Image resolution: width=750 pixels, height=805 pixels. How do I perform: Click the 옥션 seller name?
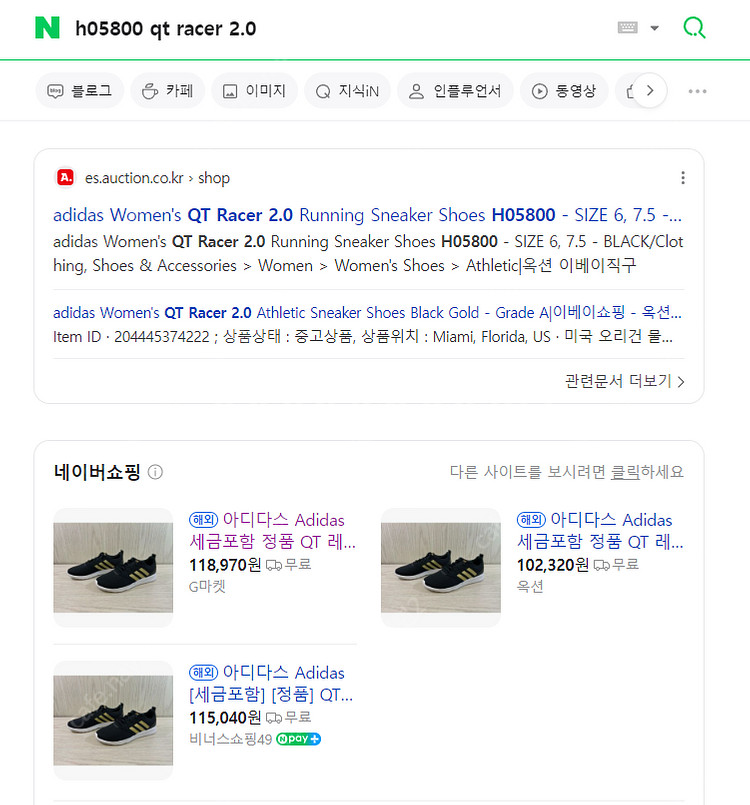530,586
